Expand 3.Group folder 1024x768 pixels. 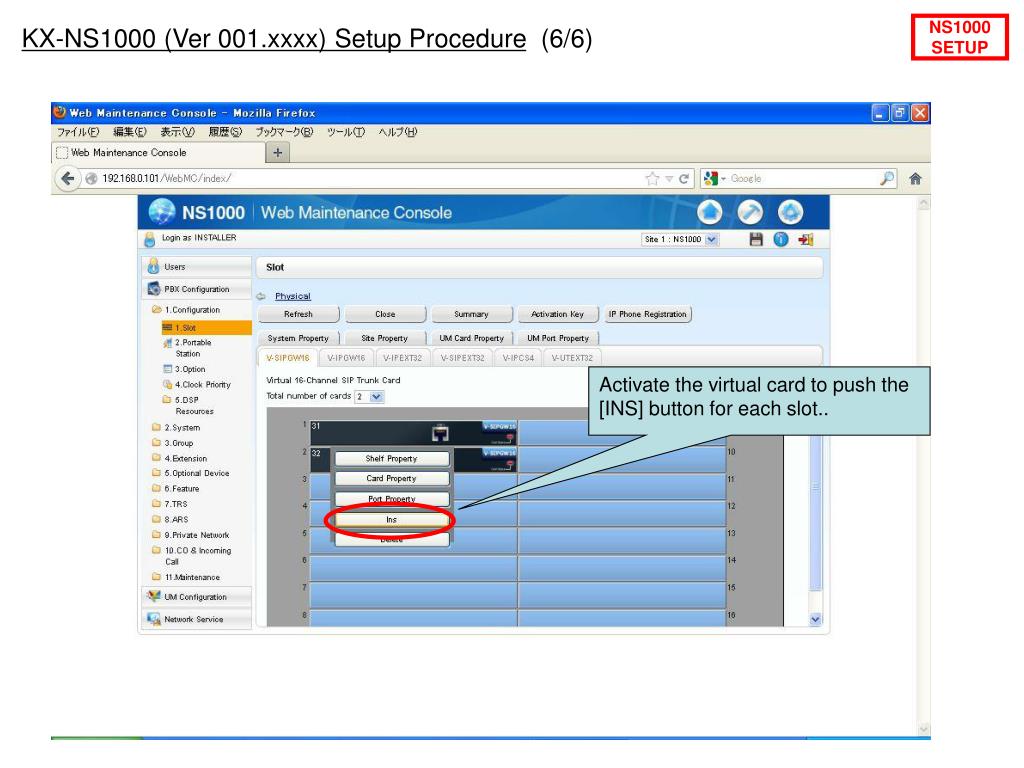pyautogui.click(x=172, y=443)
